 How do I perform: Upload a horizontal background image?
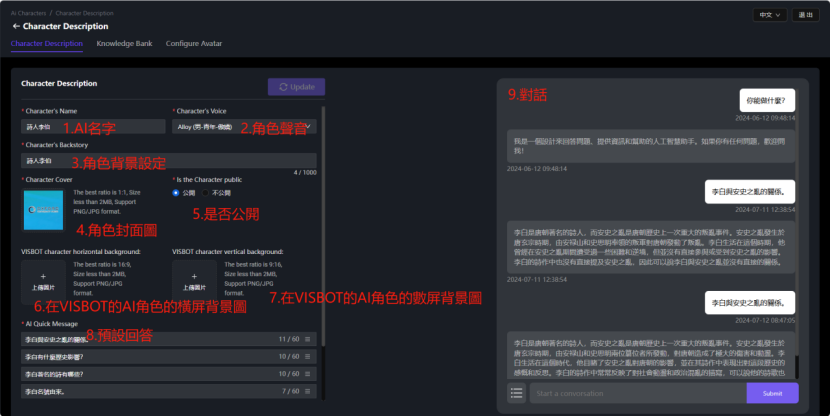coord(43,281)
